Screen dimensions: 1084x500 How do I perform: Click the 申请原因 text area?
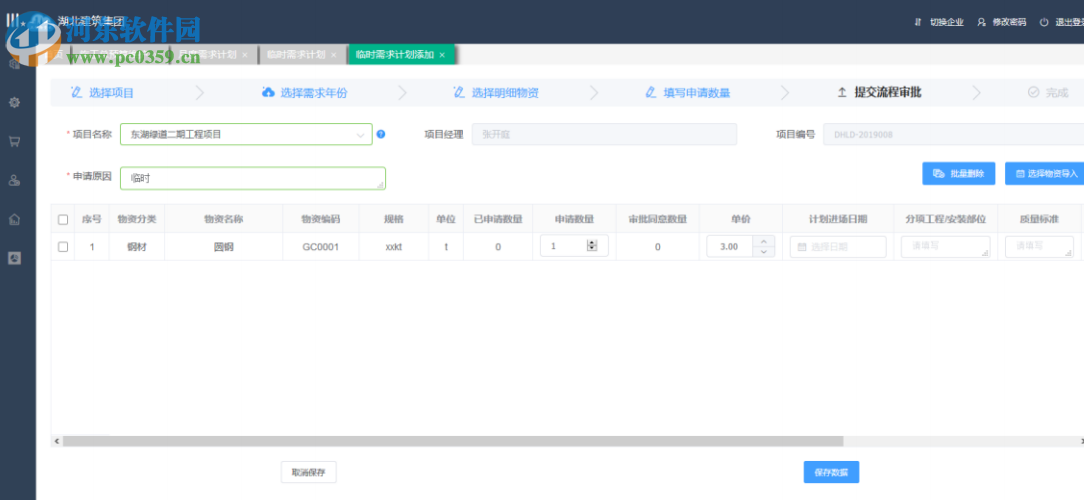(253, 178)
